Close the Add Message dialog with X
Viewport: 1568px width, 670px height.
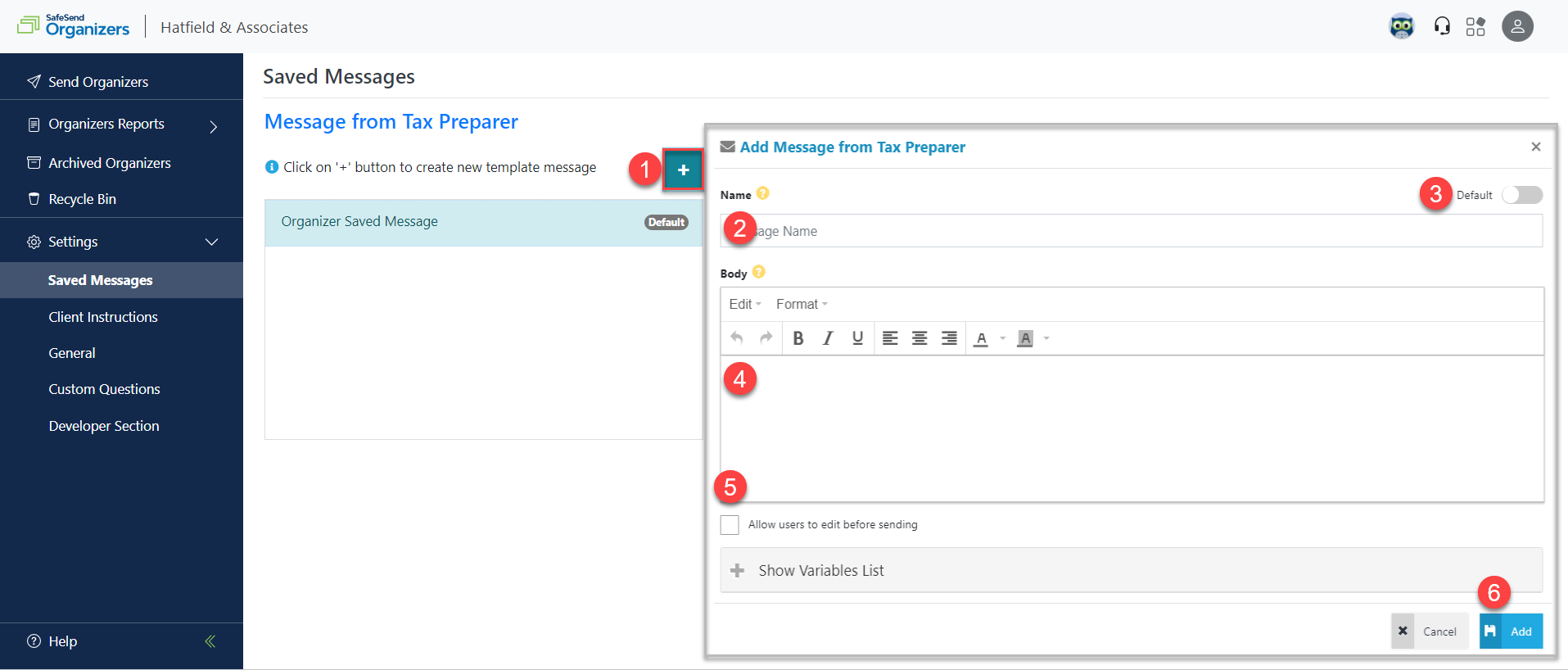point(1536,147)
